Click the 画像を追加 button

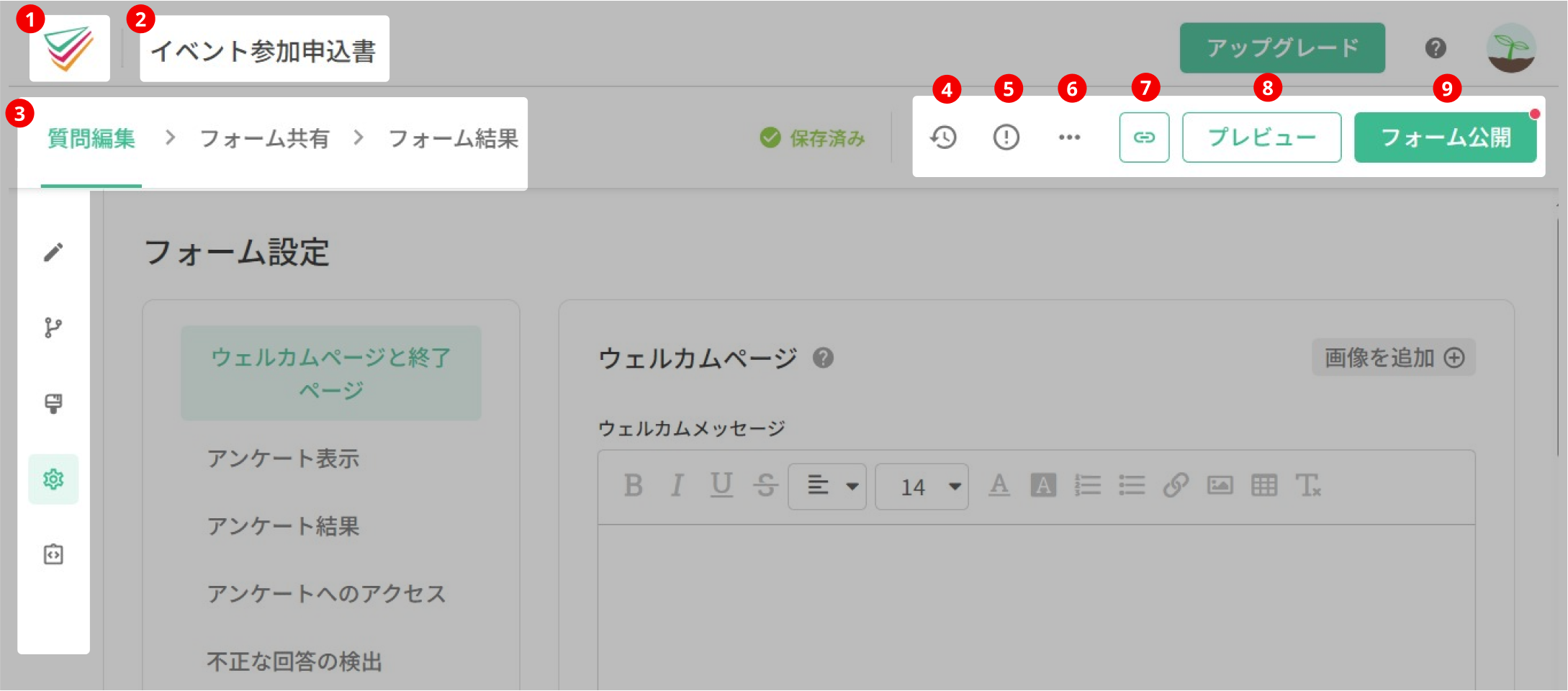click(x=1394, y=358)
